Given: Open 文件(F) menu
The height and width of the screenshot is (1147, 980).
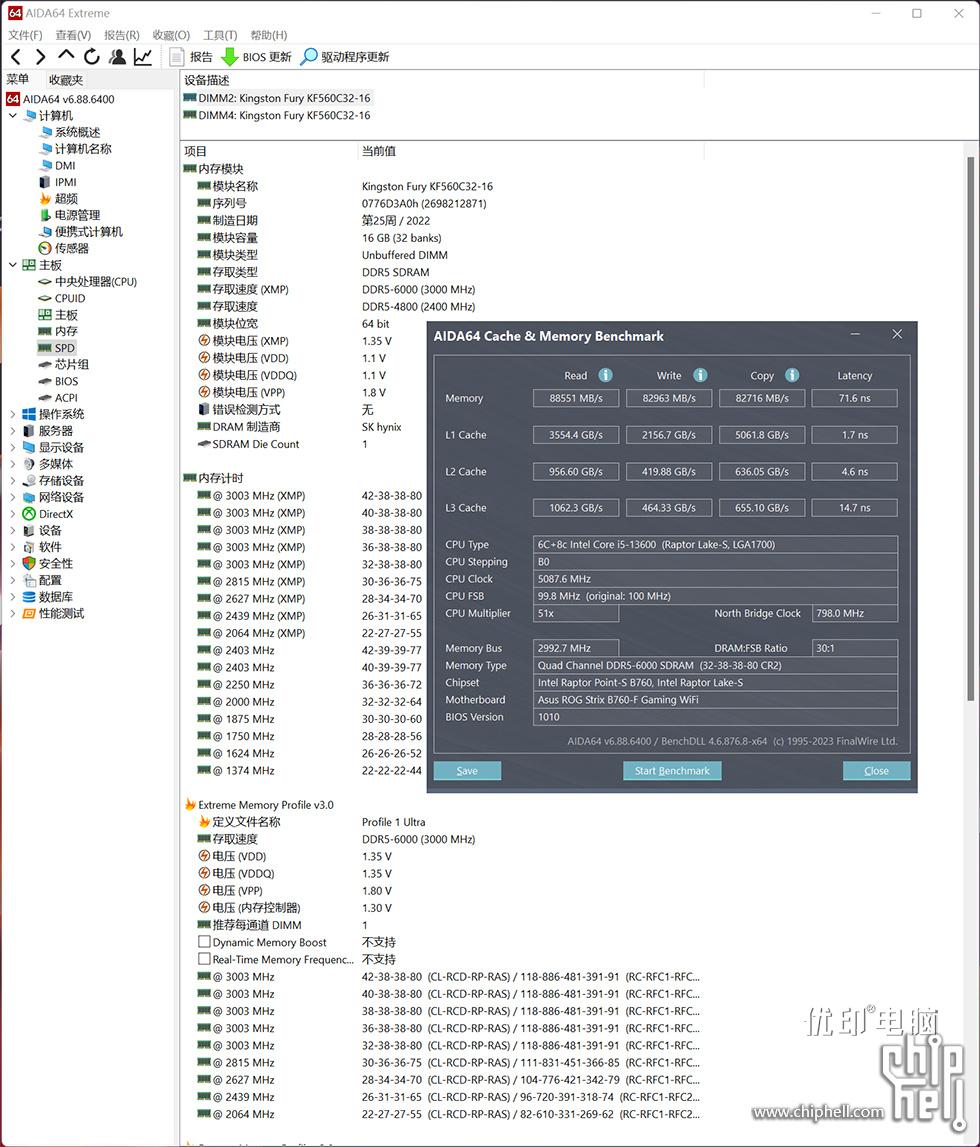Looking at the screenshot, I should click(x=26, y=34).
